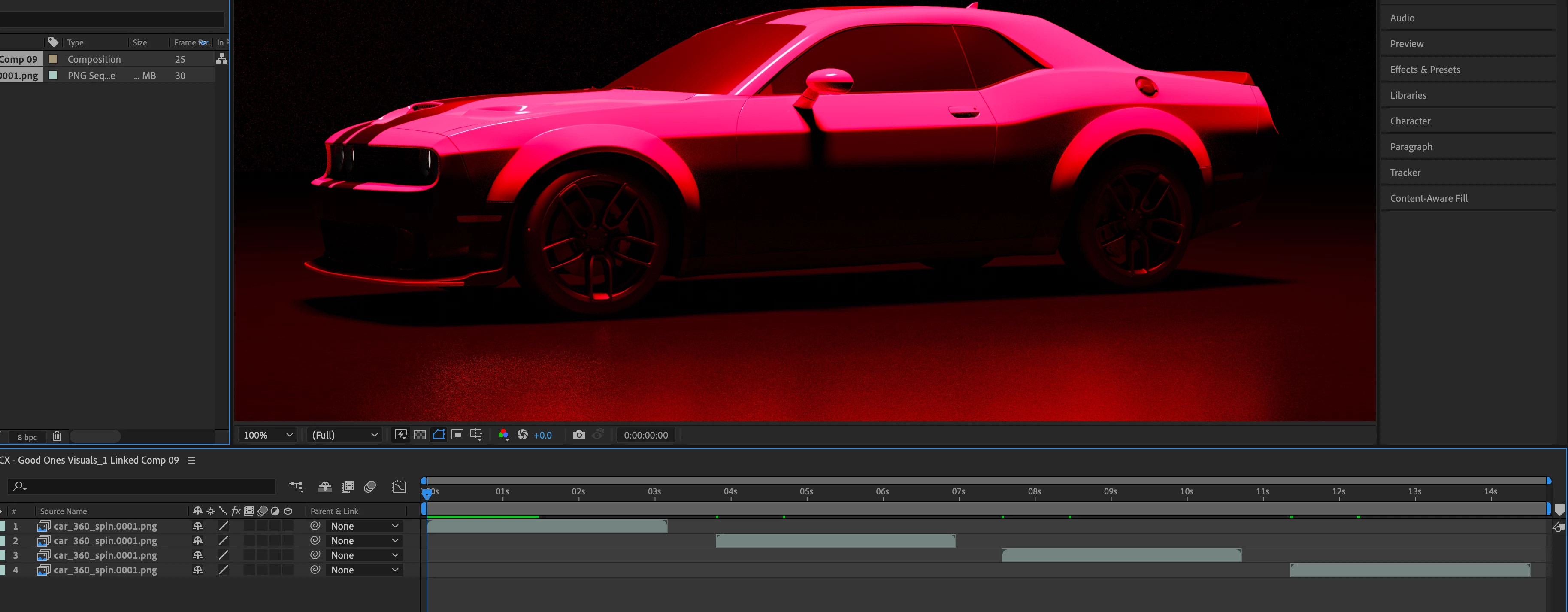Open the (Full) resolution dropdown
Viewport: 1568px width, 612px height.
click(345, 435)
